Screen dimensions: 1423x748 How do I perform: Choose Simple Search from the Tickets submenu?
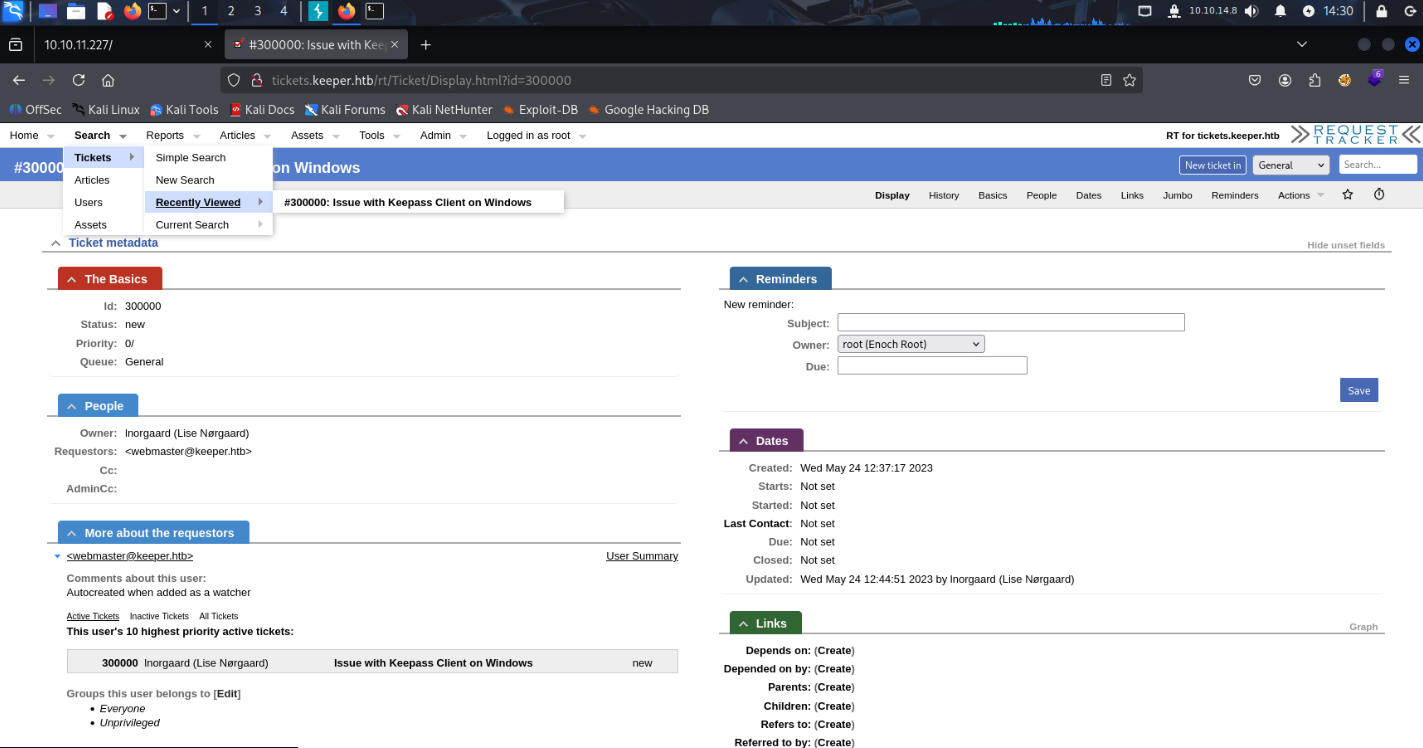[x=191, y=157]
